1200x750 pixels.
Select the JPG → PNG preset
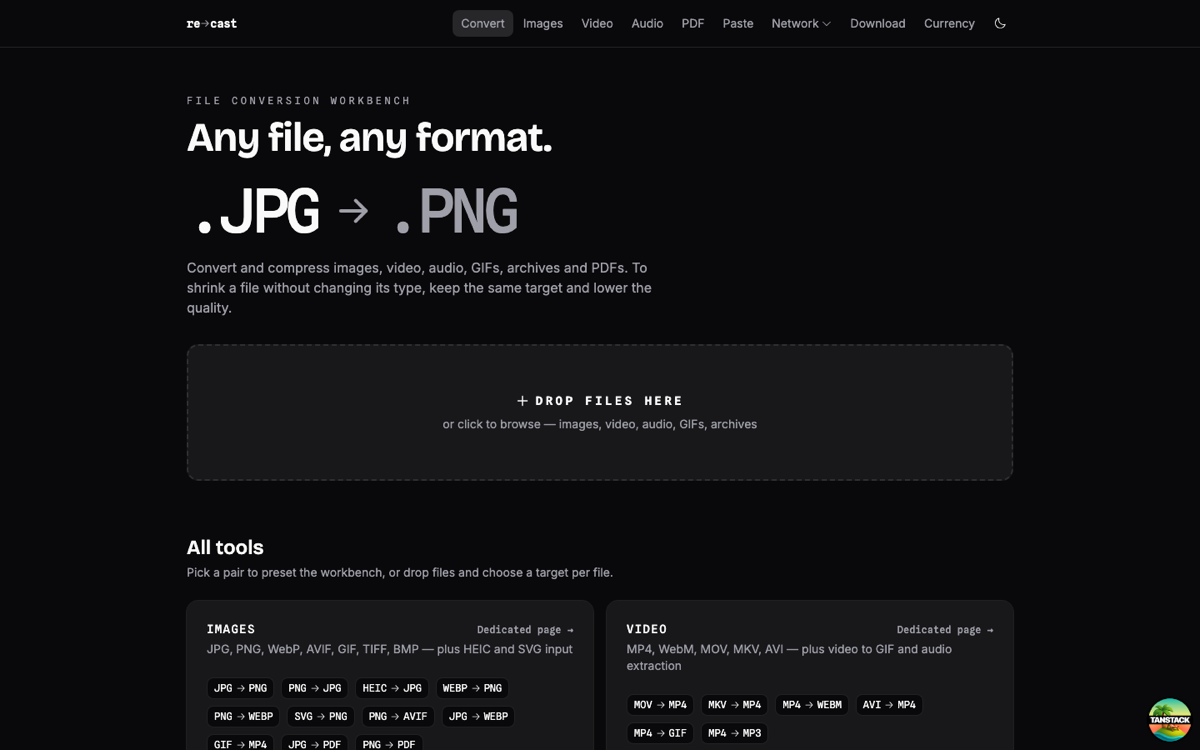point(241,688)
